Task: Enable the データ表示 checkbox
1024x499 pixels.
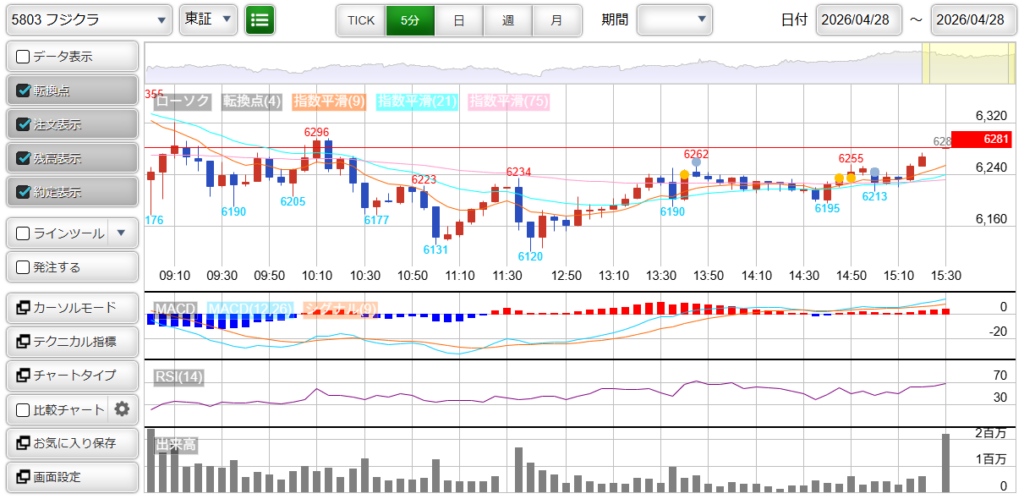Action: pyautogui.click(x=23, y=57)
